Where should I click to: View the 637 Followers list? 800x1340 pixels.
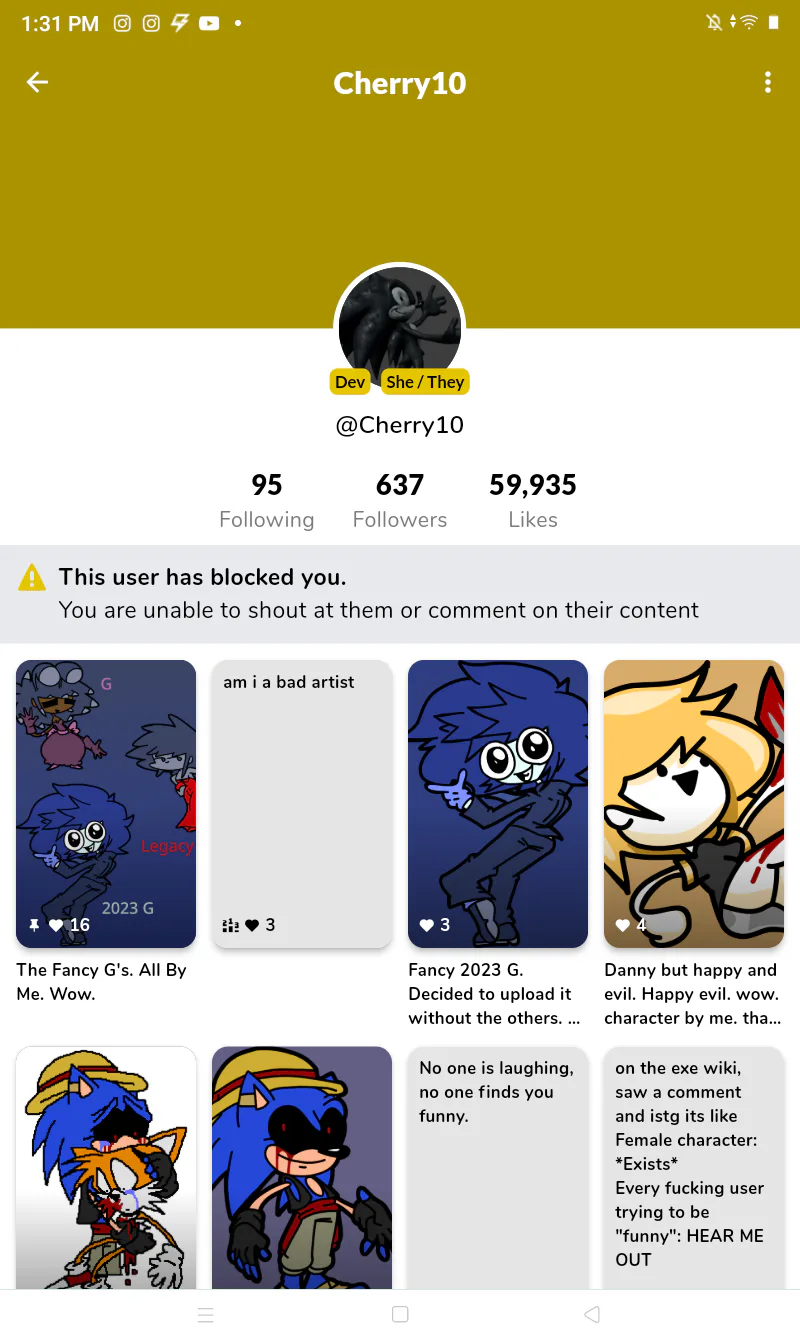click(400, 501)
